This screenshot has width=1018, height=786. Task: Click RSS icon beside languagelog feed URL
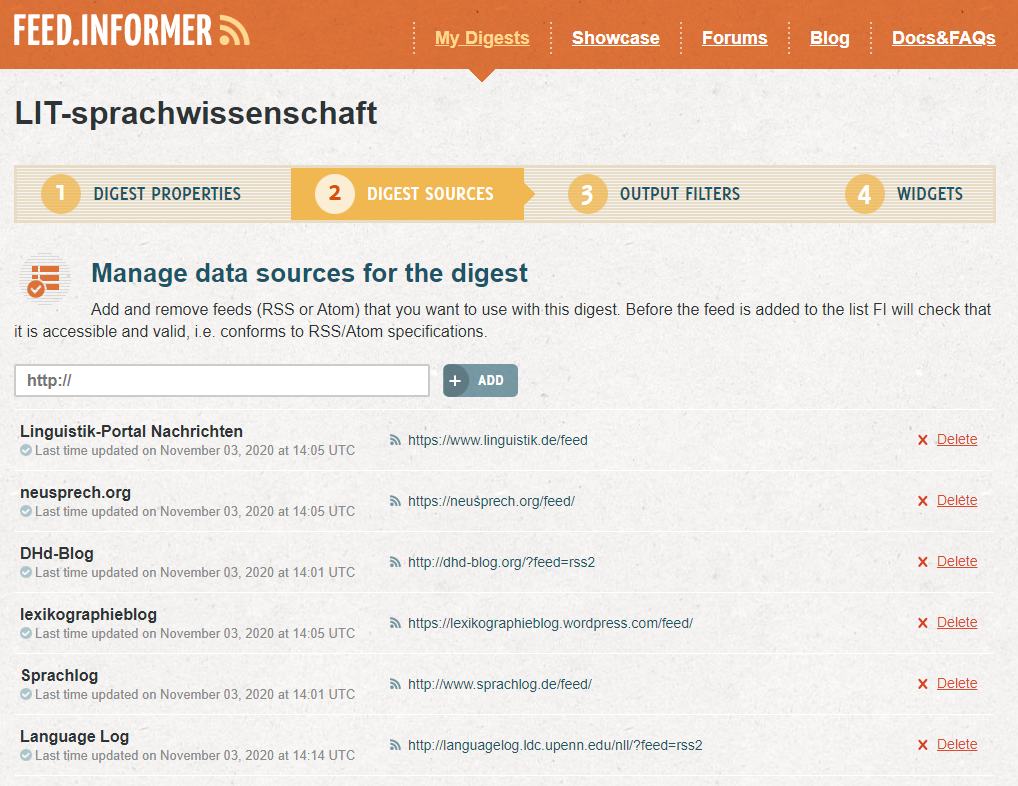395,745
